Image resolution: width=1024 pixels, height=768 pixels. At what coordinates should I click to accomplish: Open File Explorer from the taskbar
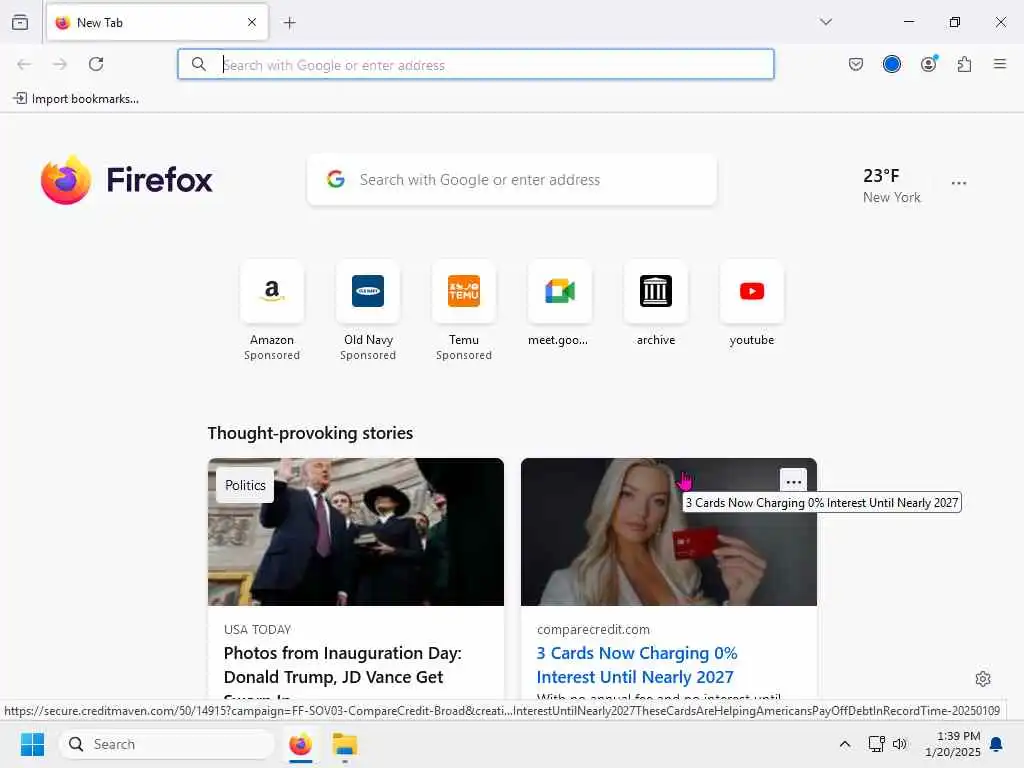(345, 744)
